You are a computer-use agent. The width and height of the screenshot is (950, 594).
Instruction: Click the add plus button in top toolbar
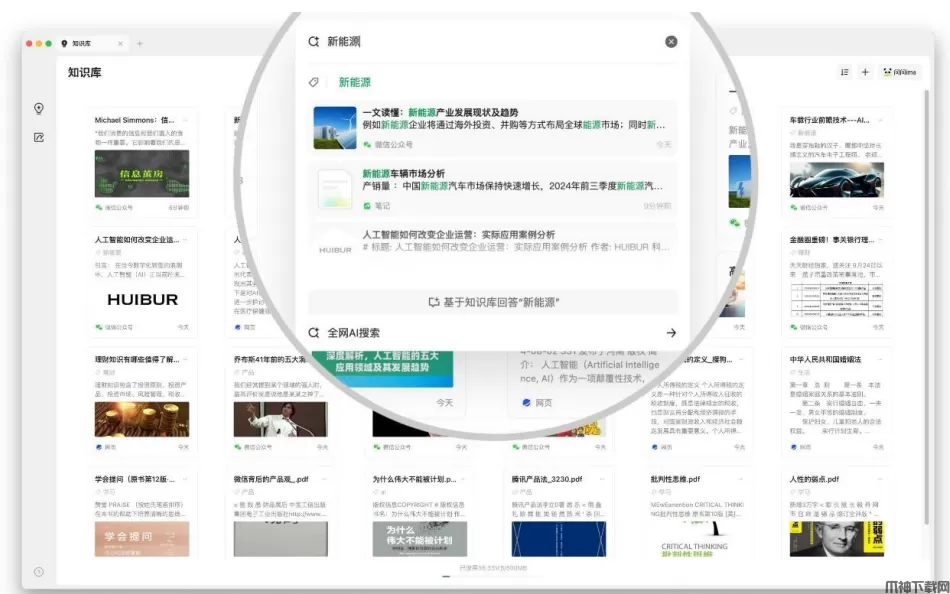click(865, 72)
